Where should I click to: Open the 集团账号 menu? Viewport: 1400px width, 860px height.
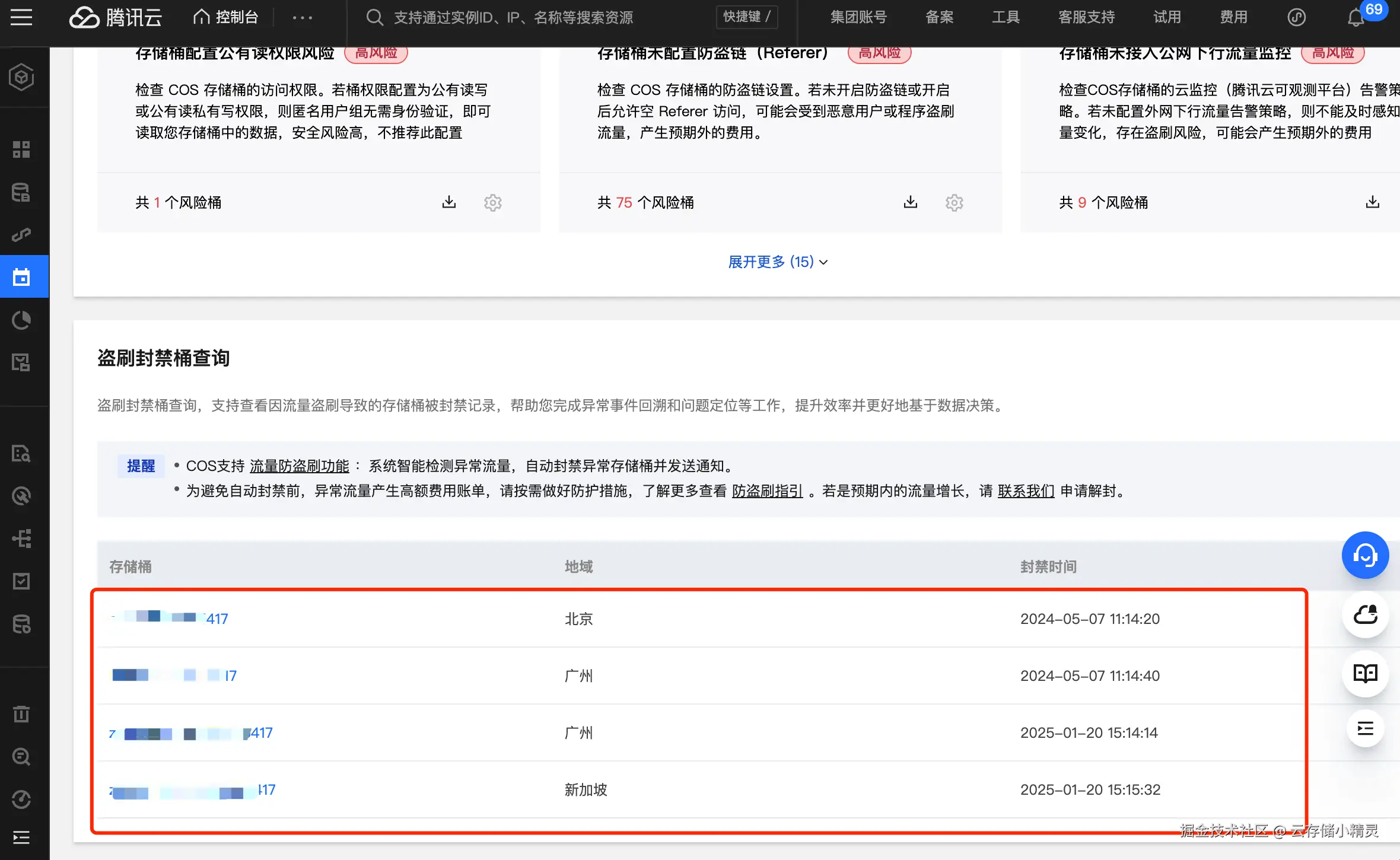[858, 17]
